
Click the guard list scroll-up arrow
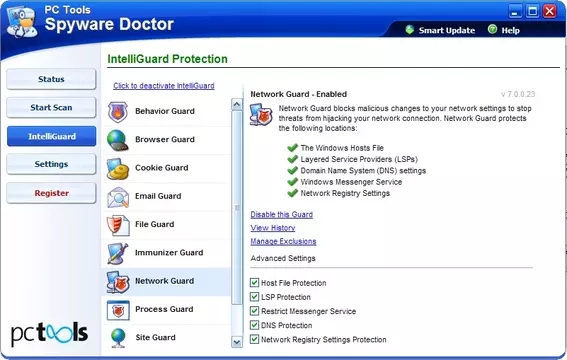click(237, 104)
